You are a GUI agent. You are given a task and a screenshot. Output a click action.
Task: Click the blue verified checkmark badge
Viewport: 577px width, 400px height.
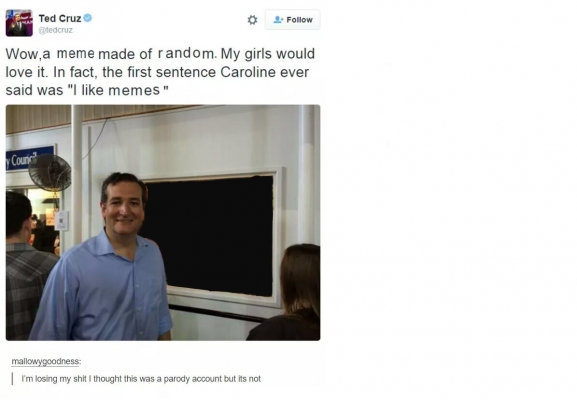(88, 17)
